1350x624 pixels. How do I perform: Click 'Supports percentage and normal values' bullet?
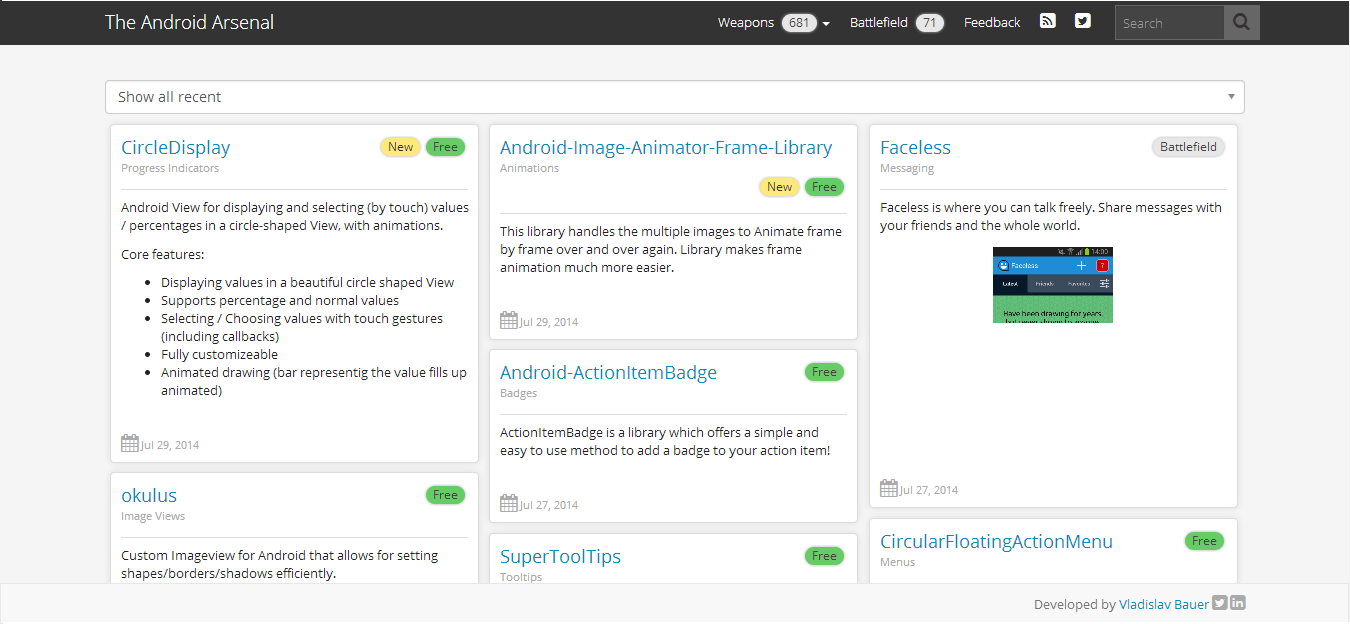coord(280,300)
